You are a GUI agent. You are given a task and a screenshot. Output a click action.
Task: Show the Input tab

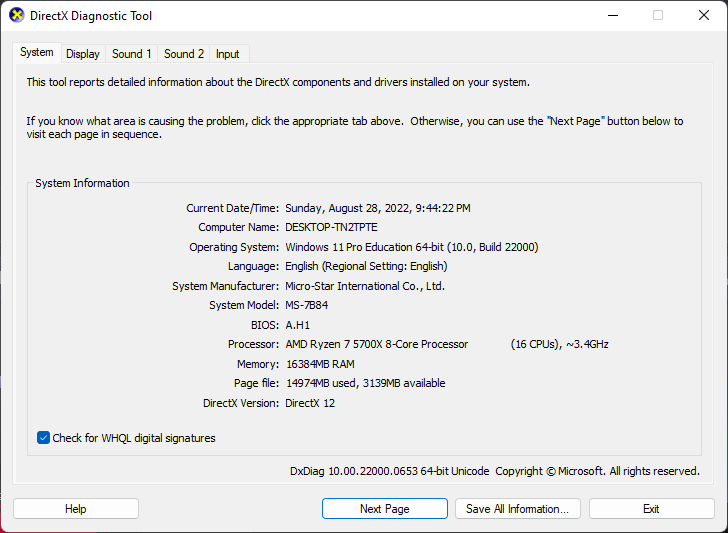[x=227, y=54]
